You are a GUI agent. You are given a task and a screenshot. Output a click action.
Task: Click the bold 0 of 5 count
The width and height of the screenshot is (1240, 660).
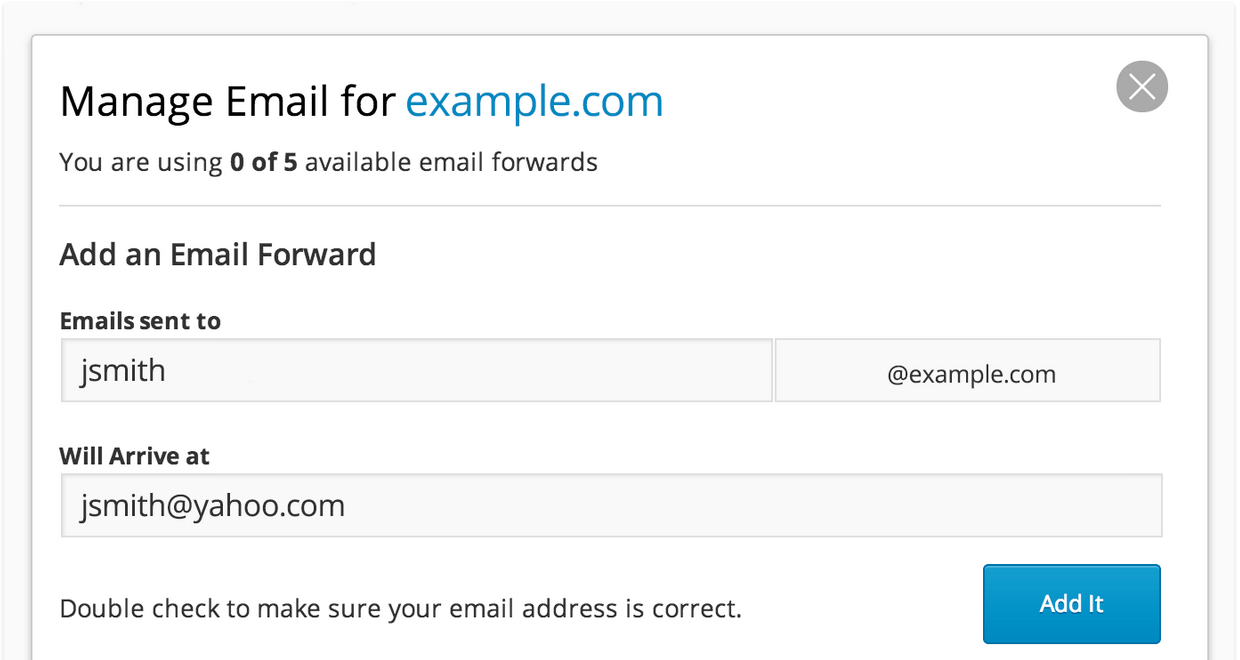(x=263, y=162)
